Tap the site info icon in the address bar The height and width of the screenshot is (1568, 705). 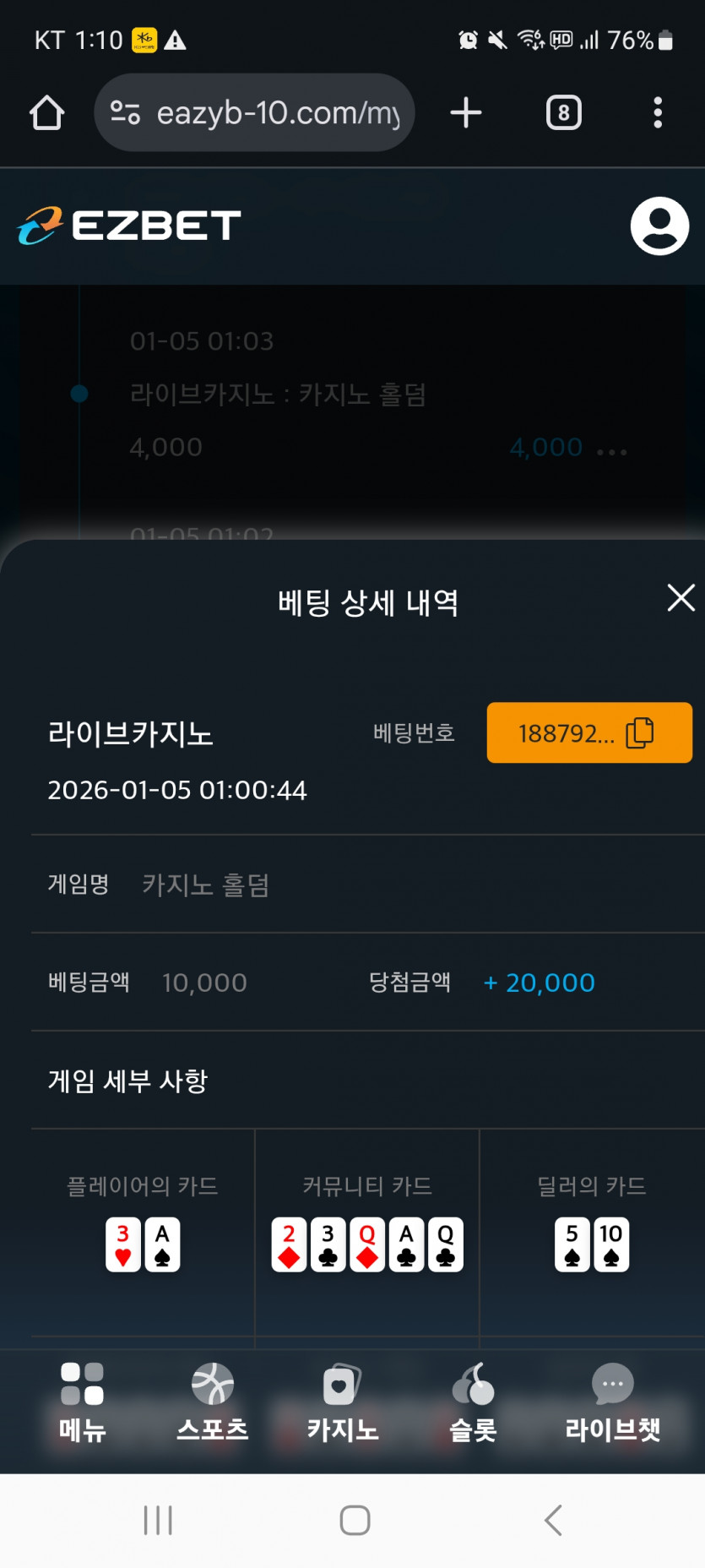pos(126,113)
